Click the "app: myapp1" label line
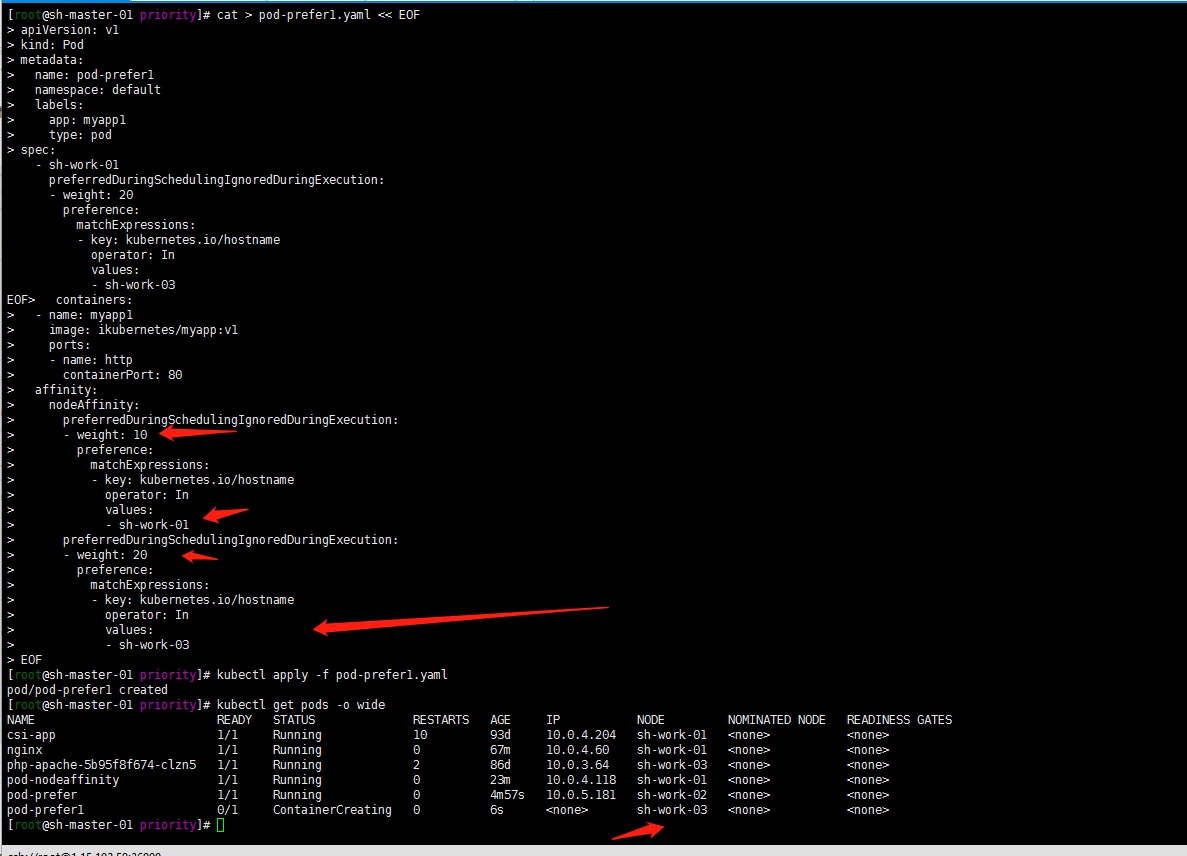This screenshot has width=1187, height=856. 88,120
